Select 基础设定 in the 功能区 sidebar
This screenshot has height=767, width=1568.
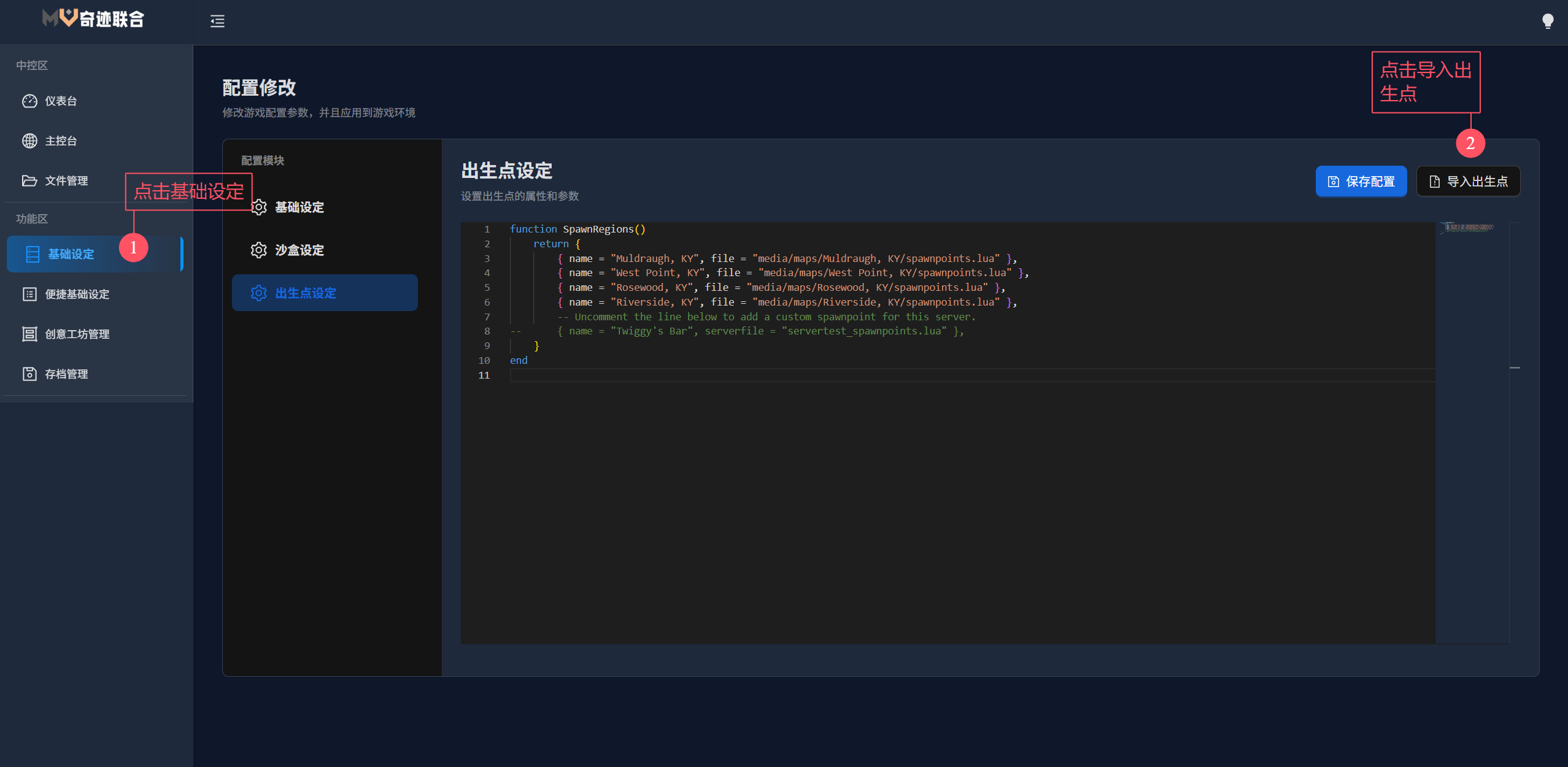pos(71,254)
